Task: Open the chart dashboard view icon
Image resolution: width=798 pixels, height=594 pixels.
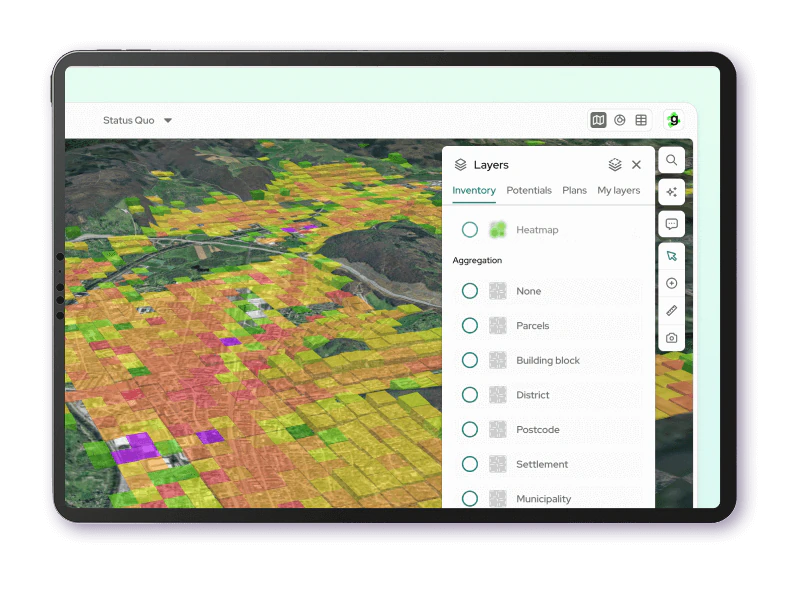Action: tap(620, 120)
